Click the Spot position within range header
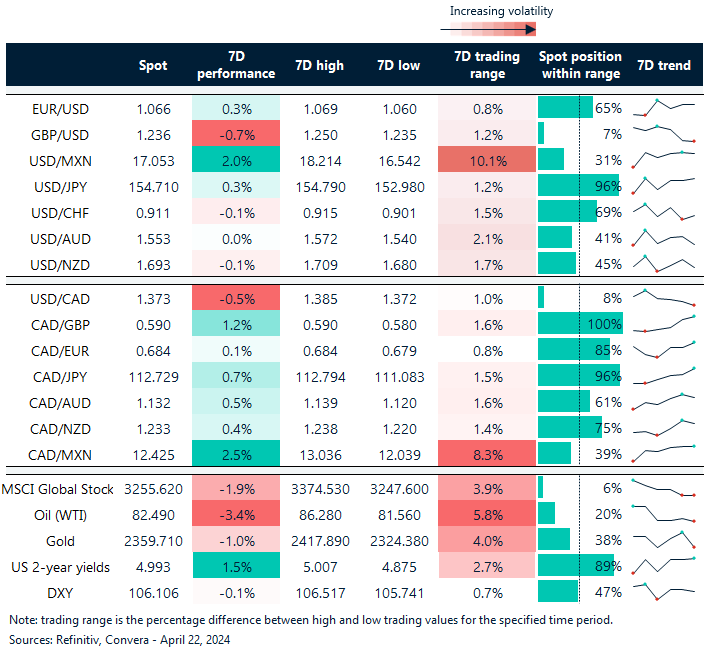705x650 pixels. (x=580, y=65)
